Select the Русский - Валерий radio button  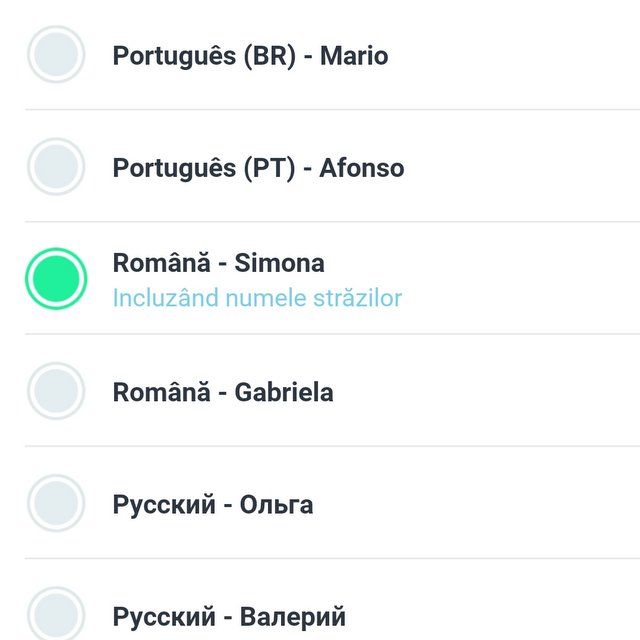coord(55,613)
